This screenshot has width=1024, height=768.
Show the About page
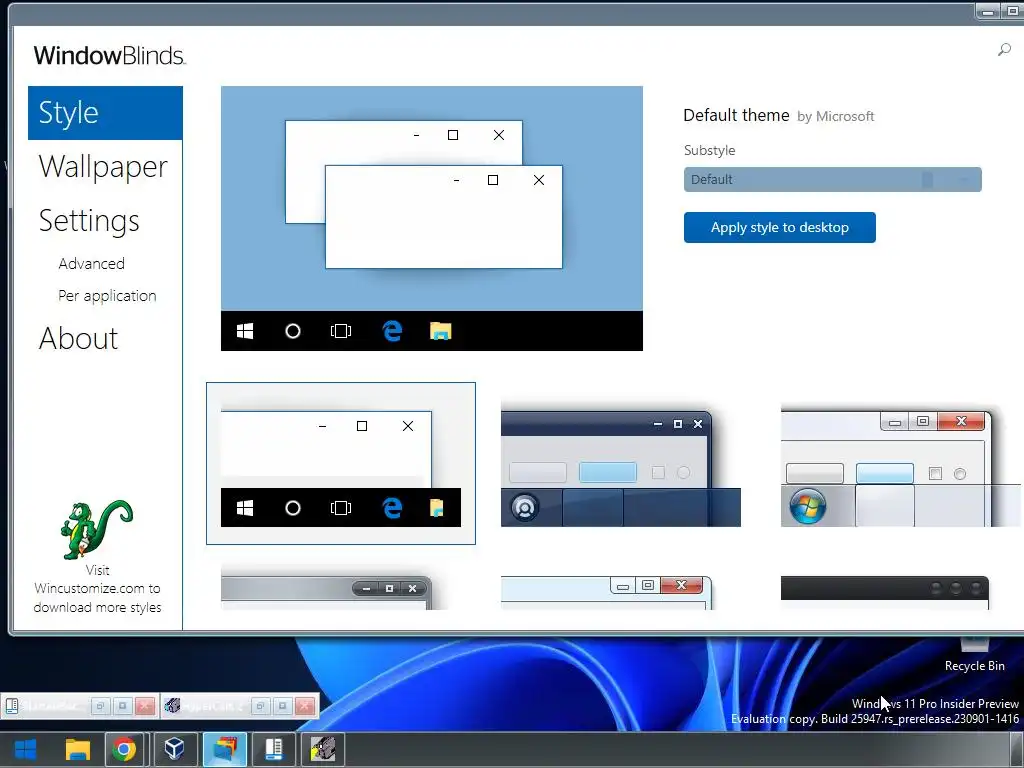[x=78, y=338]
